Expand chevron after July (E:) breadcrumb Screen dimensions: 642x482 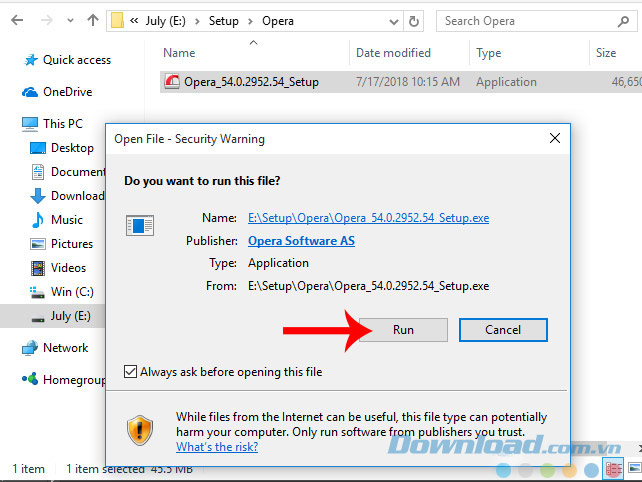point(197,21)
